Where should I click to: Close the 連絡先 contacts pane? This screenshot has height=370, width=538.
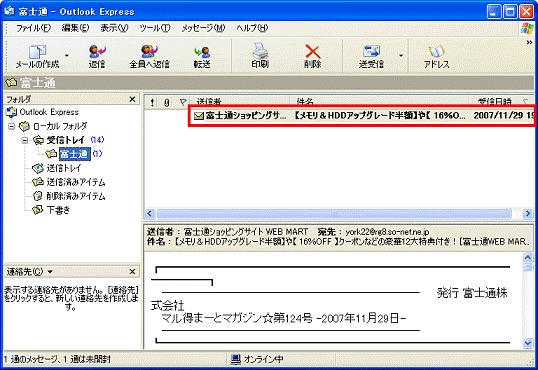coord(132,272)
